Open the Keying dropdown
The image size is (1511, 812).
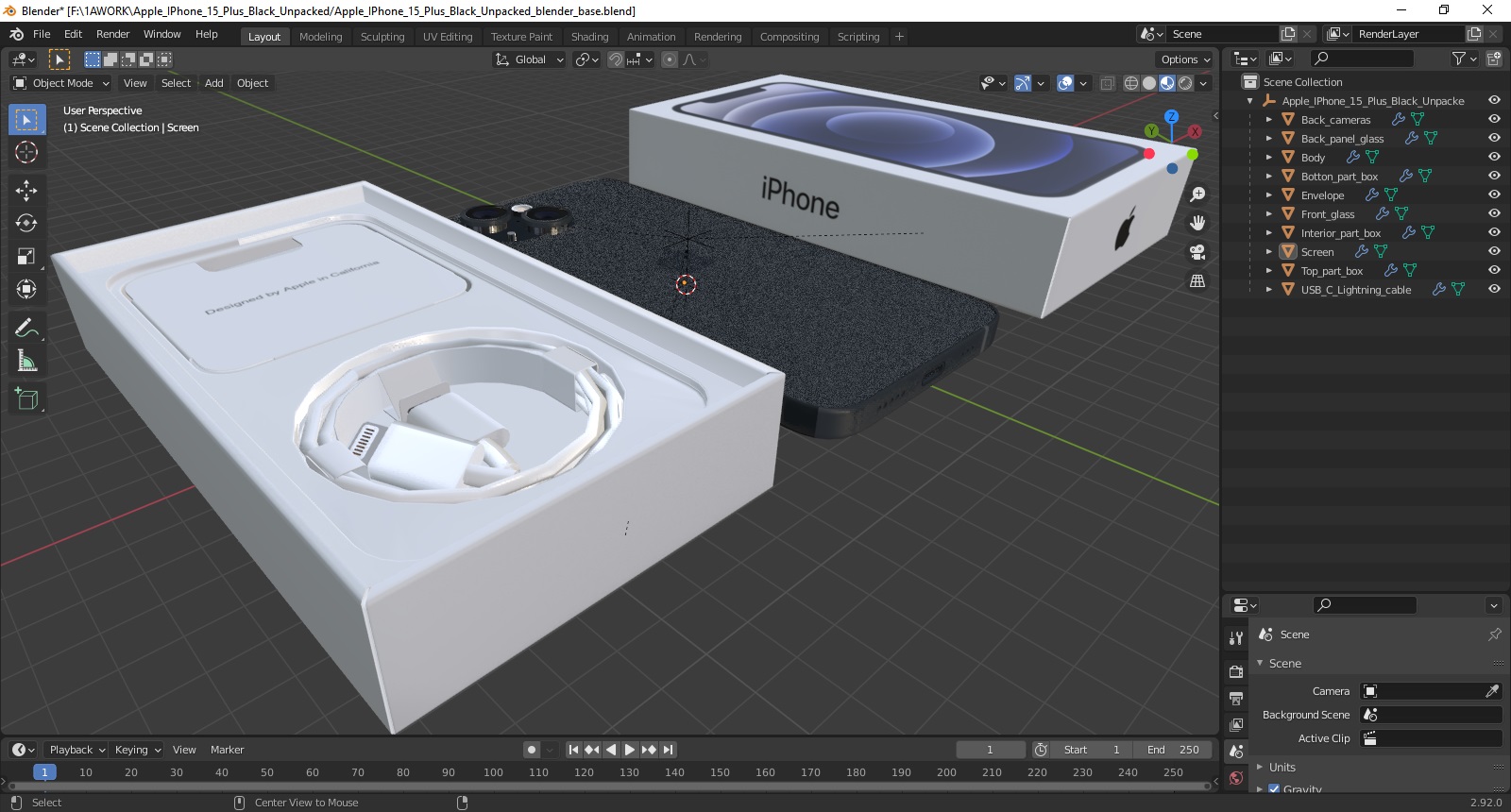[x=137, y=750]
